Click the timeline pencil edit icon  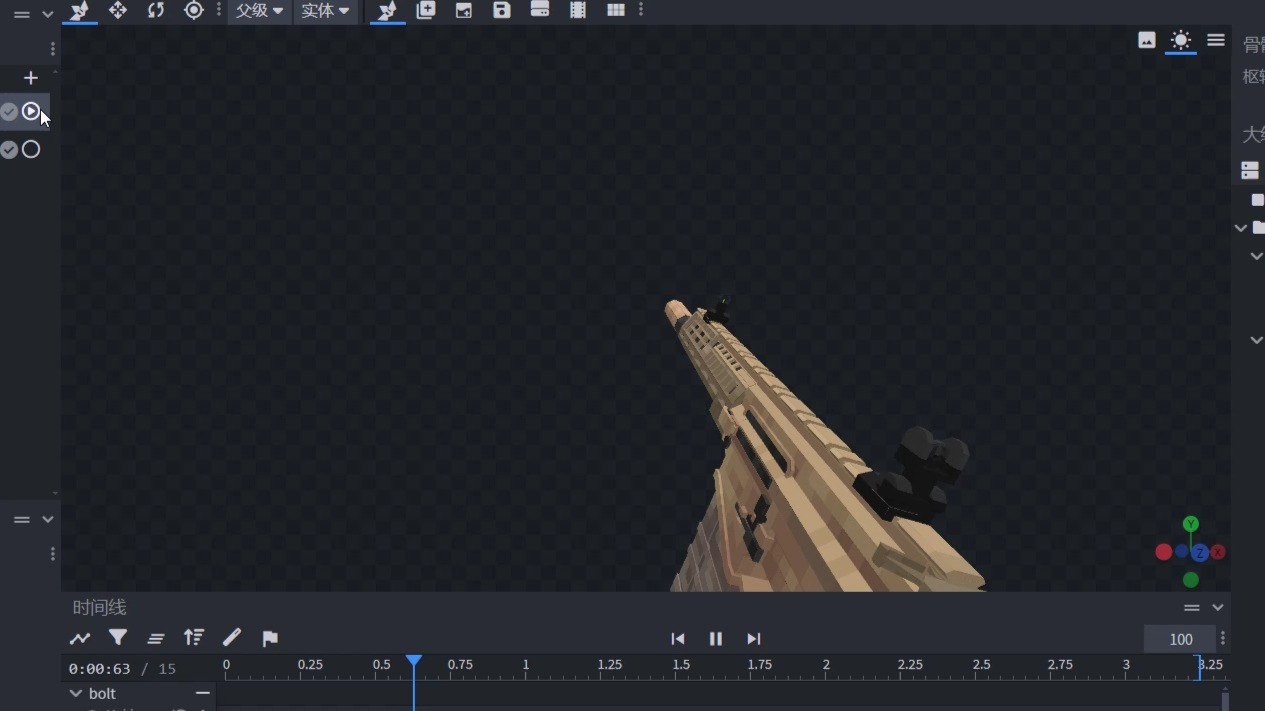coord(232,637)
